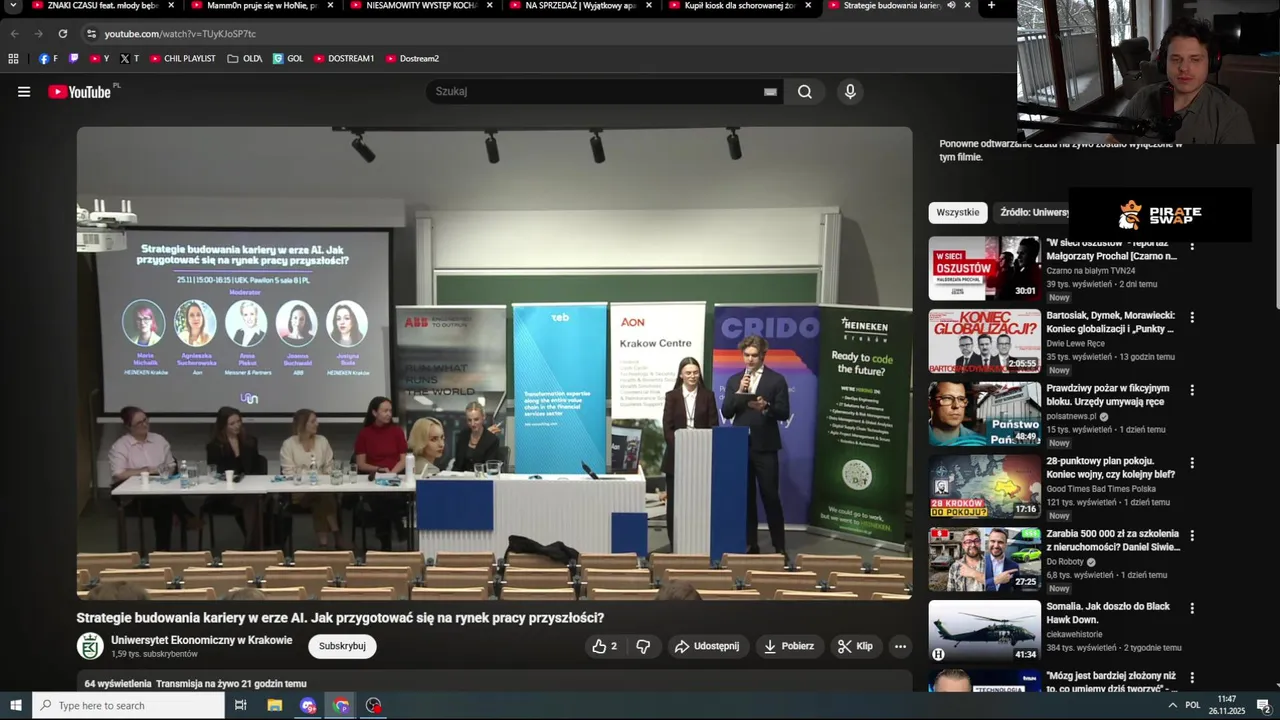Open 'Prawdziwy pożar w fikcyjnym bloku' thumbnail
Viewport: 1280px width, 720px height.
[x=985, y=414]
